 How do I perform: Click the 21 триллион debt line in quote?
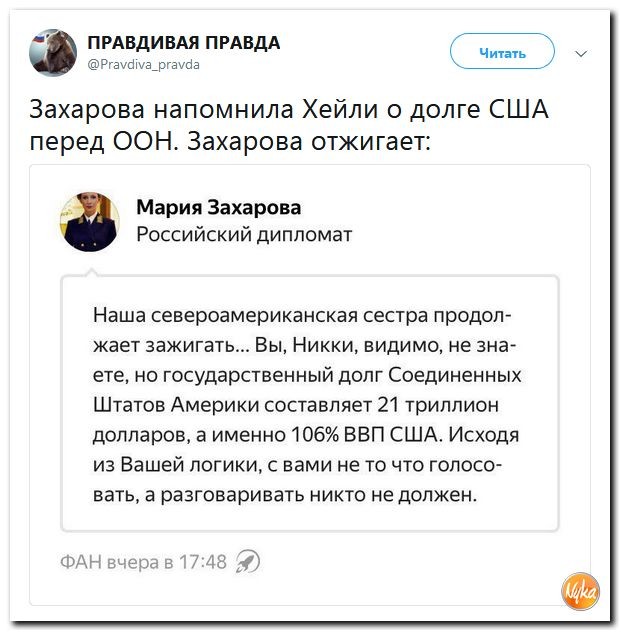pos(308,405)
